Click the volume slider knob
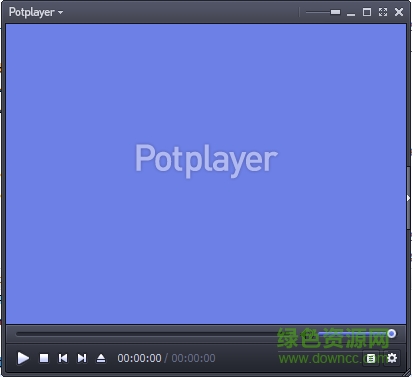Image resolution: width=412 pixels, height=377 pixels. (392, 333)
